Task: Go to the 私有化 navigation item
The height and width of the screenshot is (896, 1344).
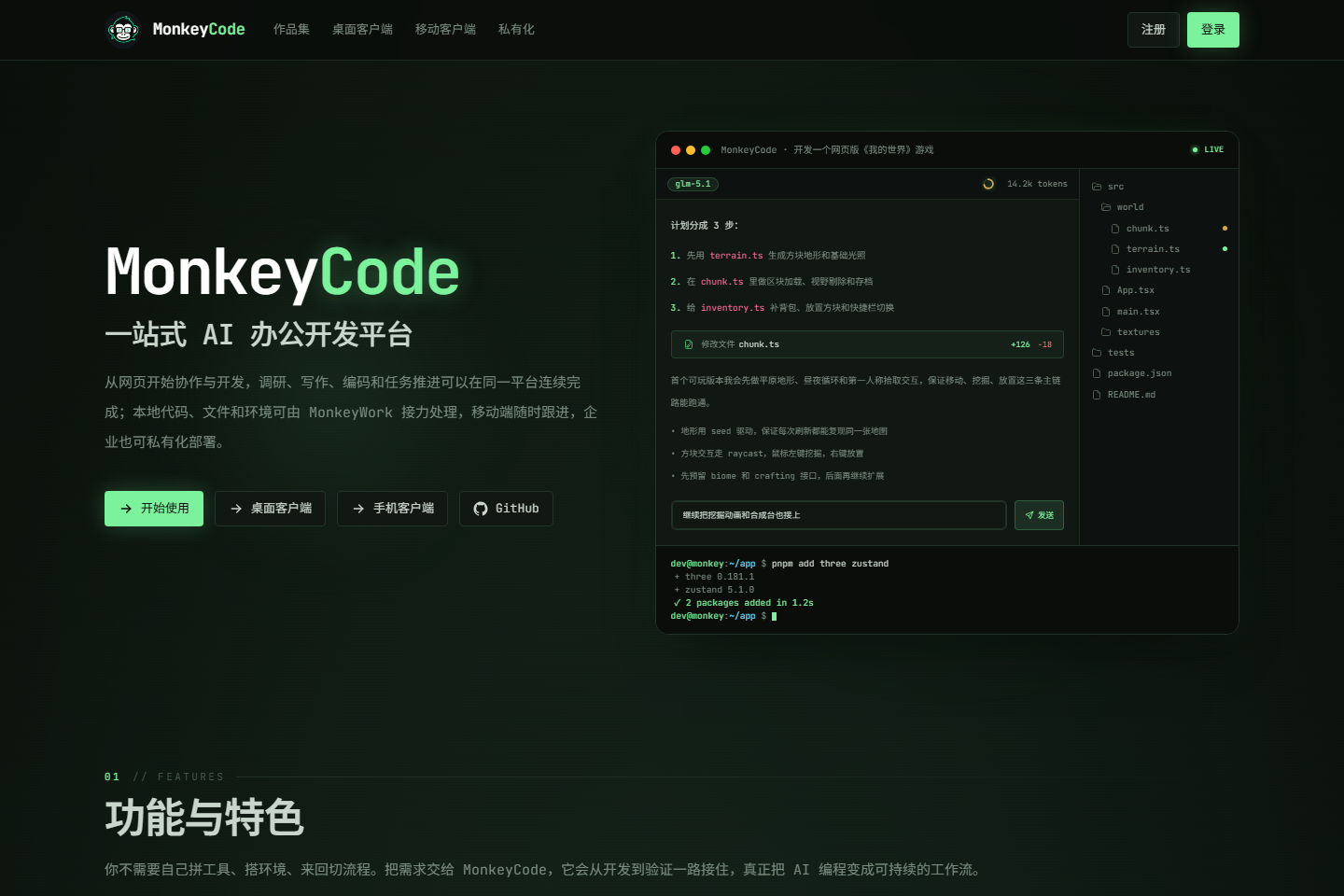Action: coord(516,30)
